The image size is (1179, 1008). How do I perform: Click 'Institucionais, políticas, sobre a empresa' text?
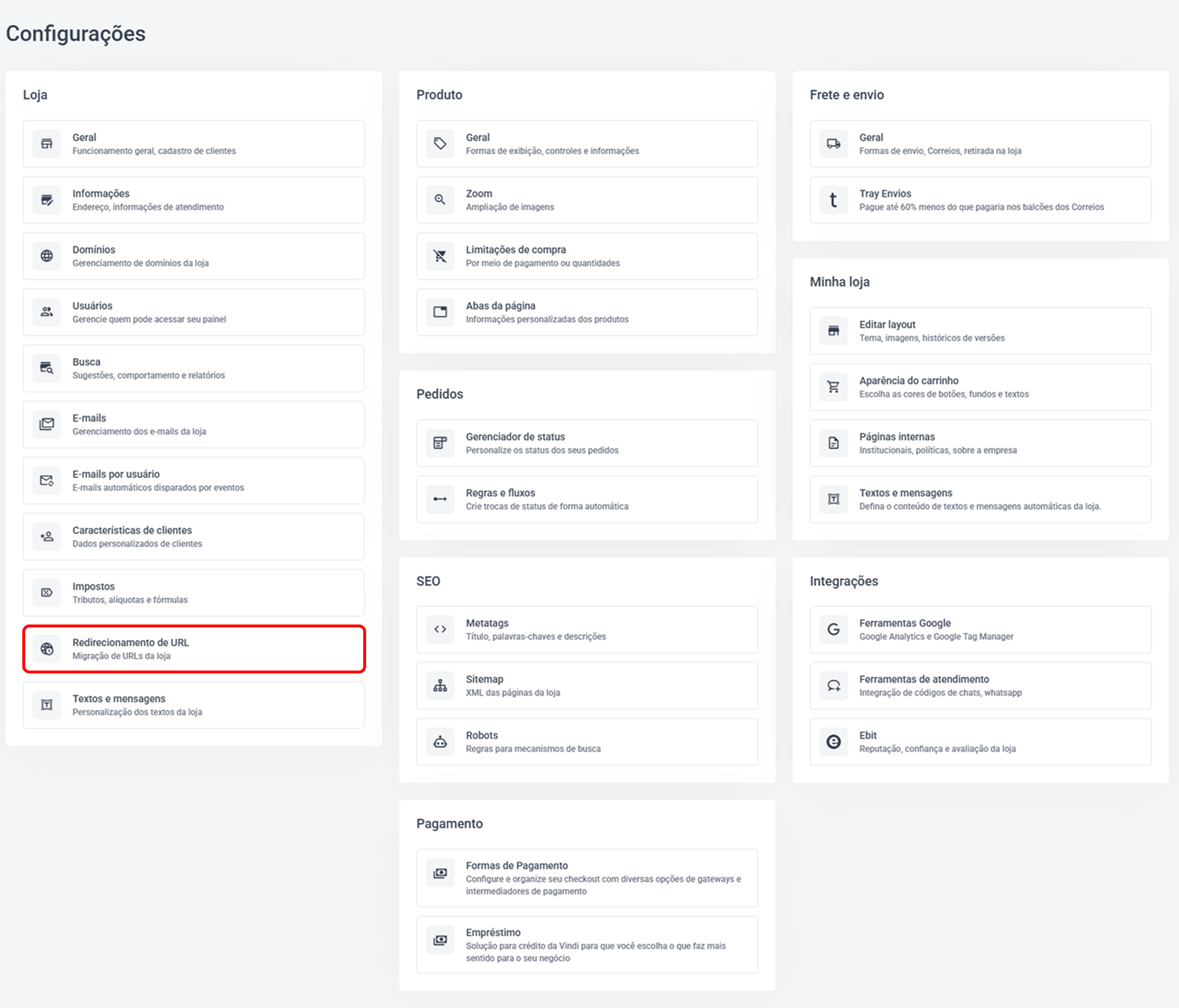pos(938,450)
